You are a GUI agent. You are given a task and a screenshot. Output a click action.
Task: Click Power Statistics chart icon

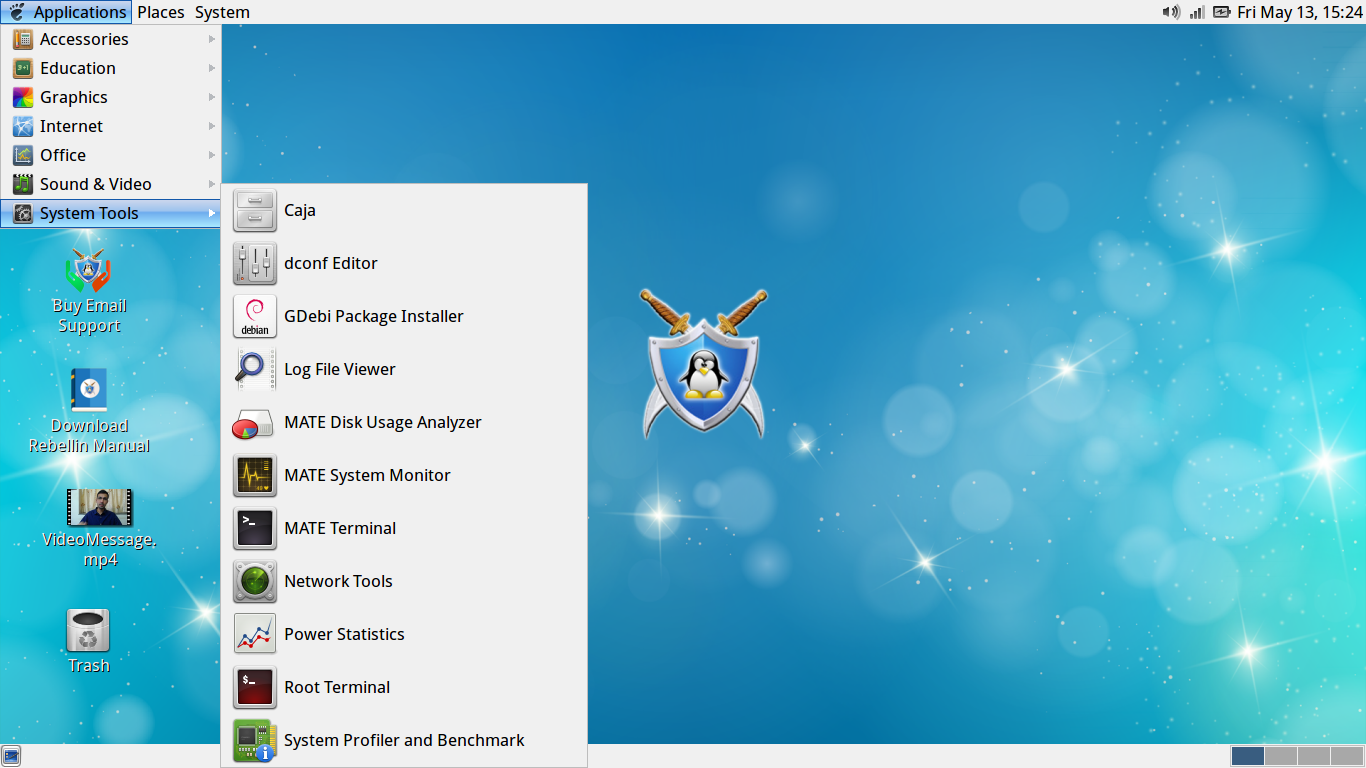coord(255,635)
